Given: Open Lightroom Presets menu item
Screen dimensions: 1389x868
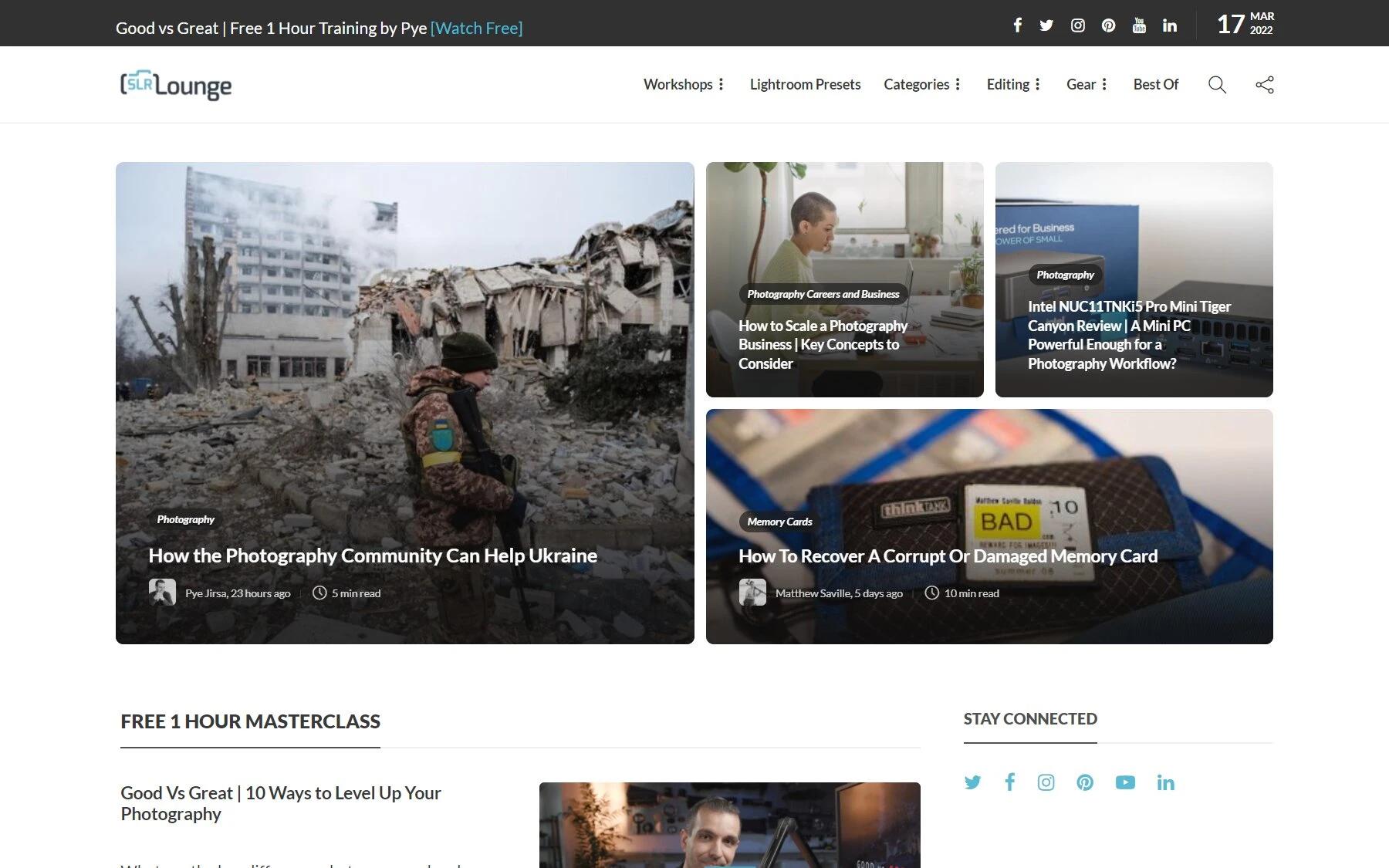Looking at the screenshot, I should tap(805, 85).
